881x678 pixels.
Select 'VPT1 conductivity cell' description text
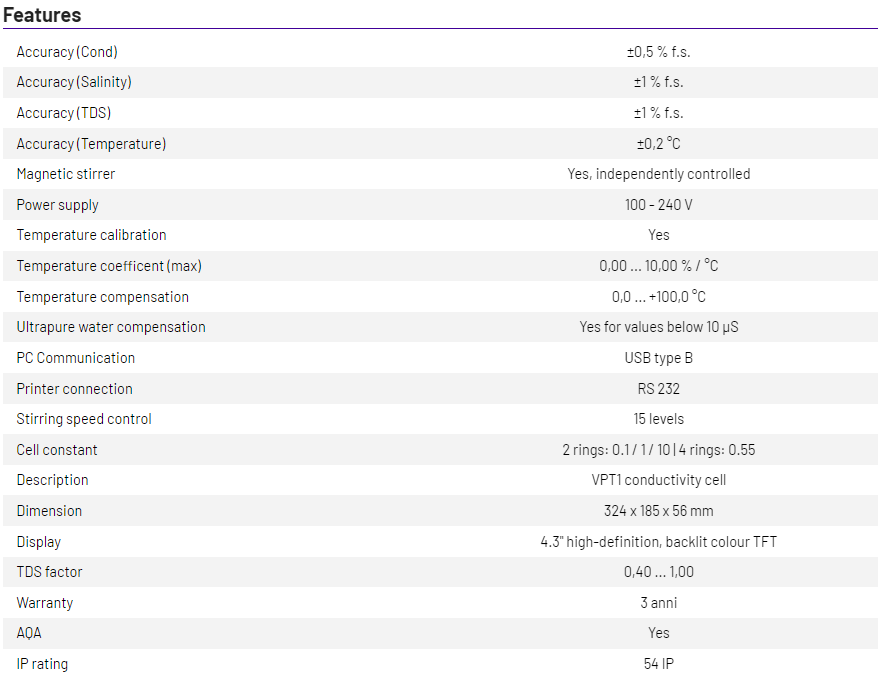click(x=658, y=480)
